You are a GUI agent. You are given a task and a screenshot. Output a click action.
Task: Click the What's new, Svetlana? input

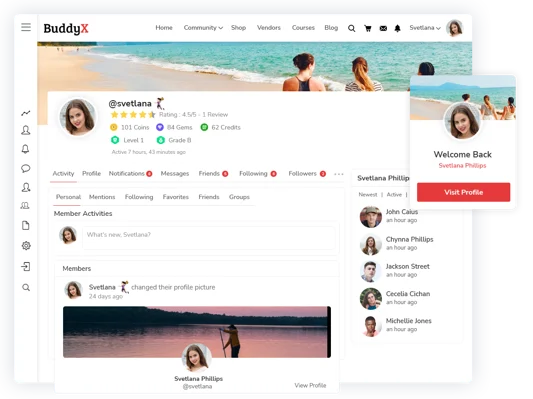tap(208, 238)
